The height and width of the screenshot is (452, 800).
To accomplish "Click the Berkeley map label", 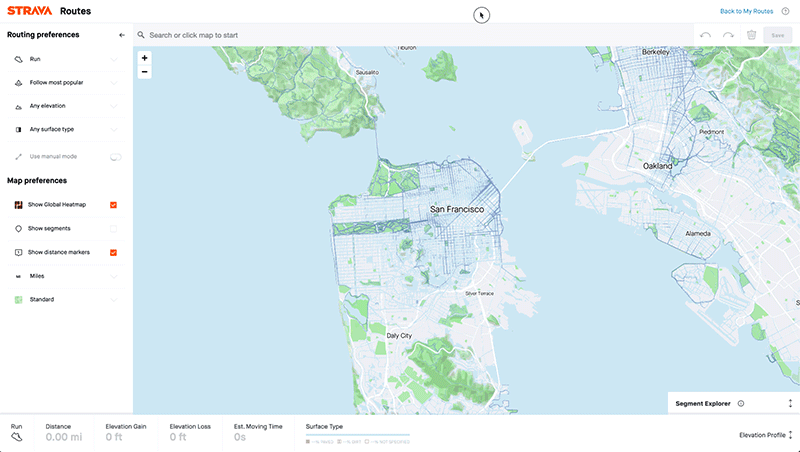I will tap(656, 52).
